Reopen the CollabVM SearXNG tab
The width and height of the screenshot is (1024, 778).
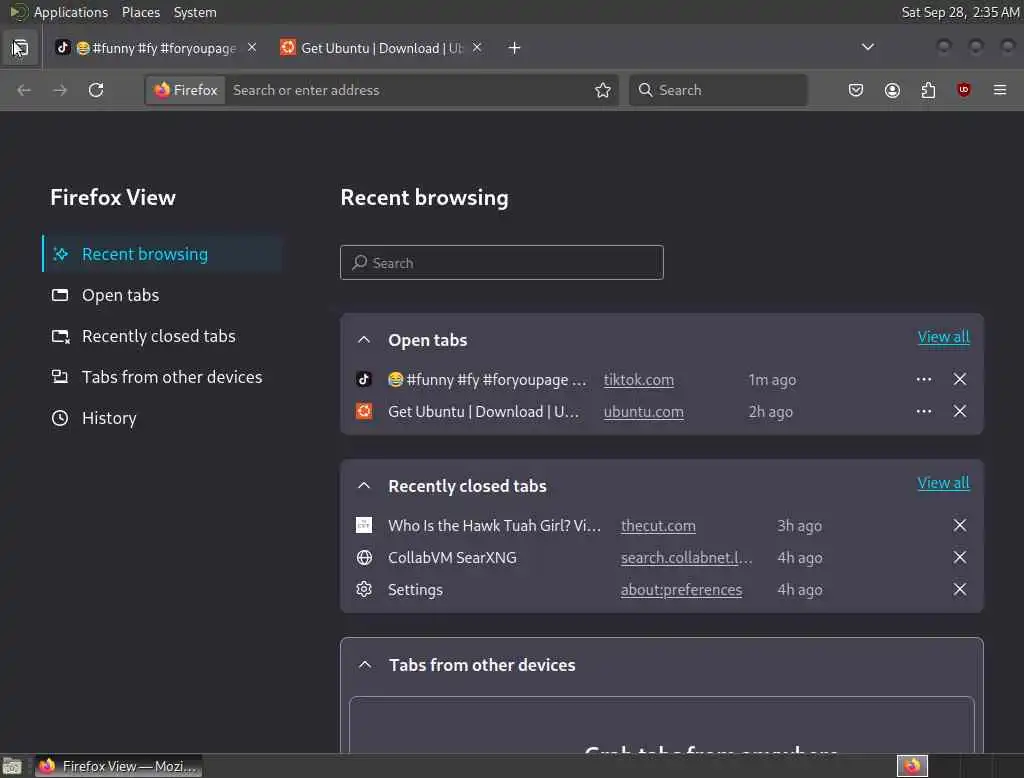coord(452,558)
